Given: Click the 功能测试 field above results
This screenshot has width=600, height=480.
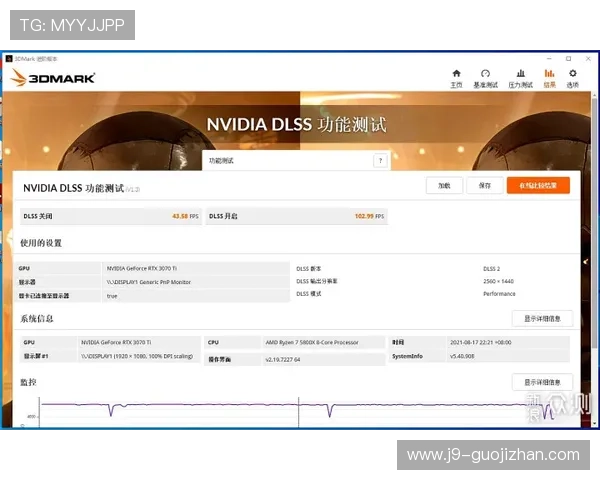Looking at the screenshot, I should coord(288,160).
